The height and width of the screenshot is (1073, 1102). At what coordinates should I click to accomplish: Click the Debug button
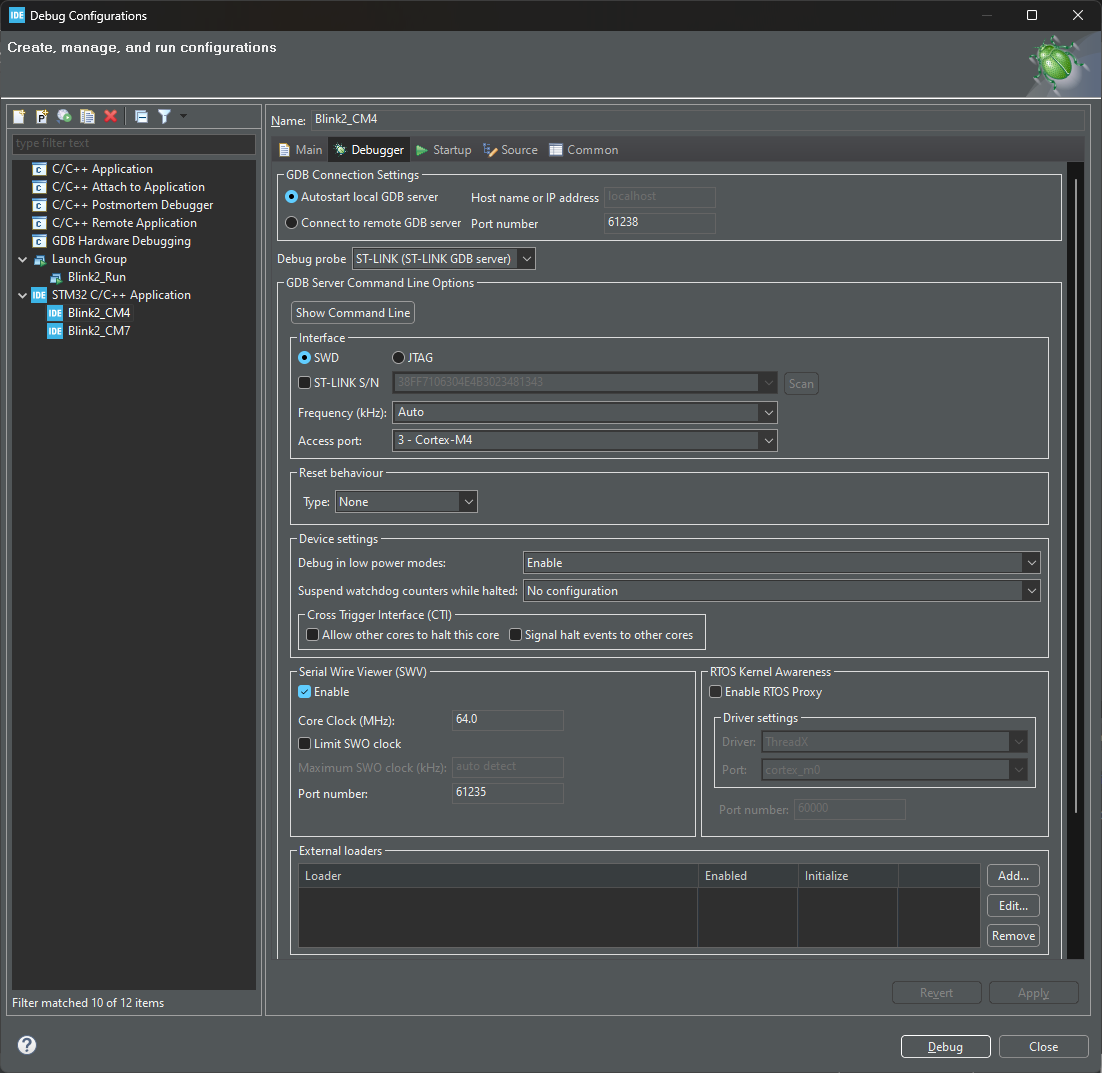point(945,1046)
